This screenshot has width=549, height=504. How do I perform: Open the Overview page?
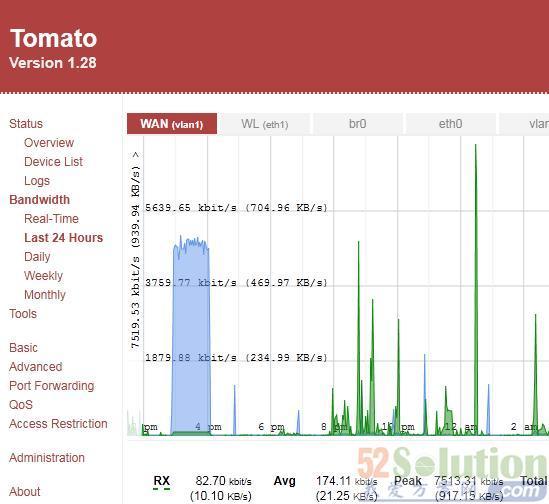[x=49, y=143]
